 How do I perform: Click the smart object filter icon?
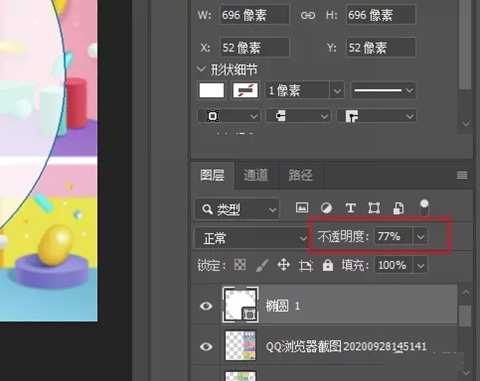point(398,208)
